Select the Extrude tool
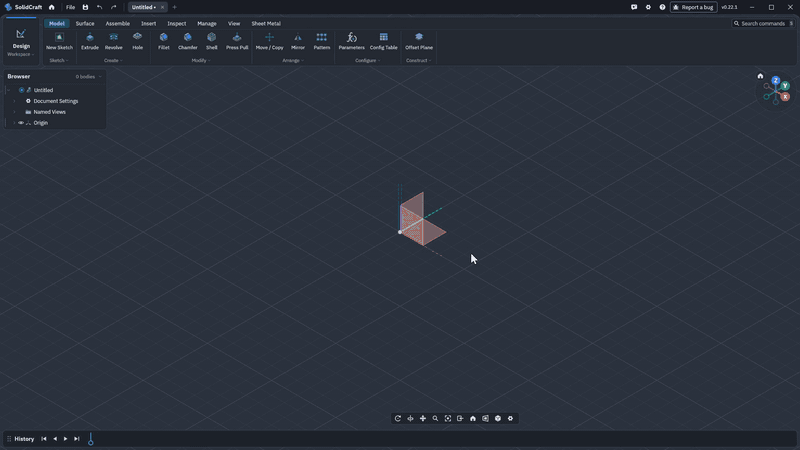This screenshot has width=800, height=450. click(90, 41)
